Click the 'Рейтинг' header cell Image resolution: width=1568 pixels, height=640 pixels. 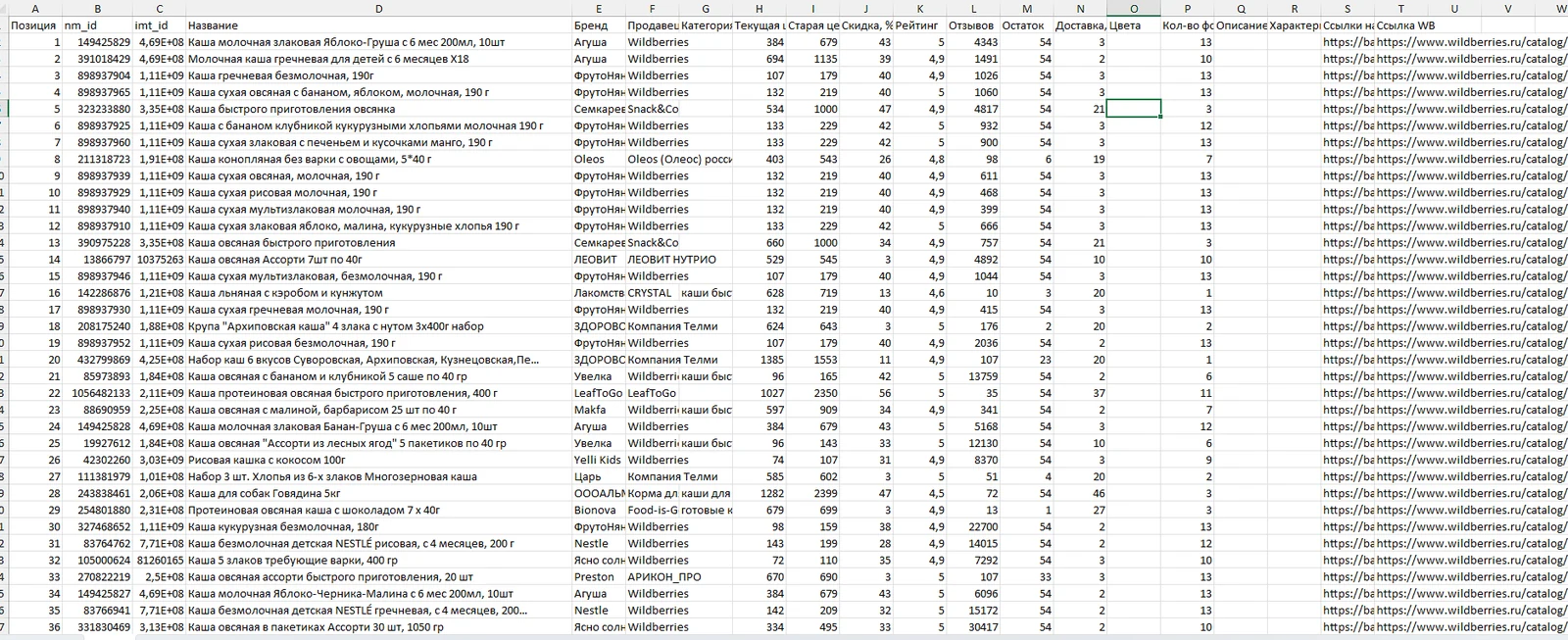click(x=920, y=25)
